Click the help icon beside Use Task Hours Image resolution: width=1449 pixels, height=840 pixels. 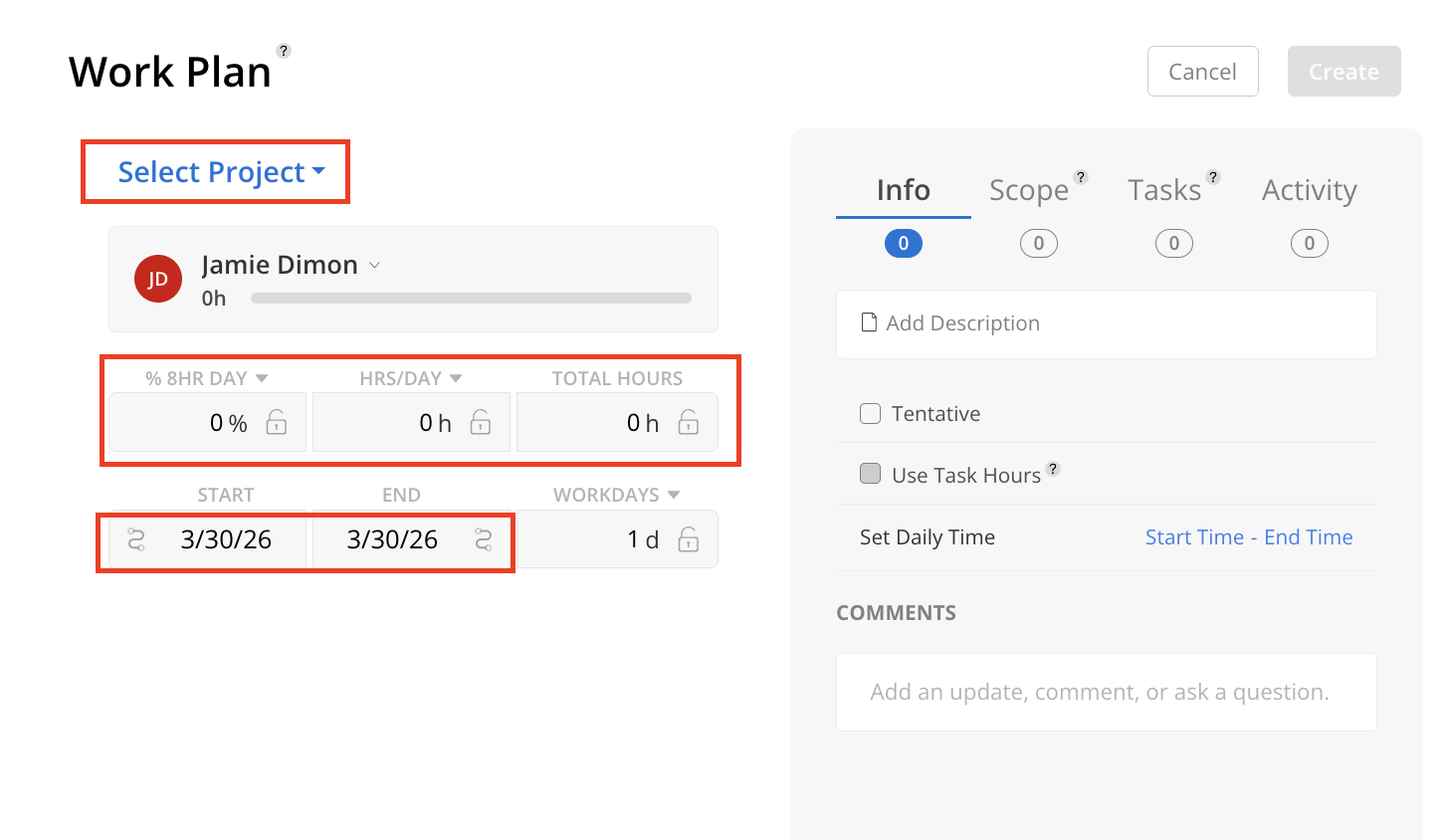(x=1053, y=469)
